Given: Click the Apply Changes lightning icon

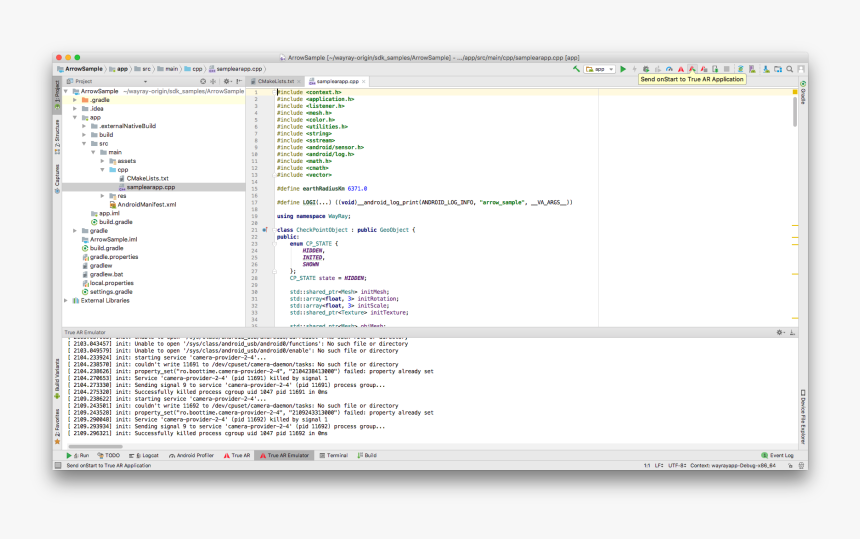Looking at the screenshot, I should pos(635,69).
